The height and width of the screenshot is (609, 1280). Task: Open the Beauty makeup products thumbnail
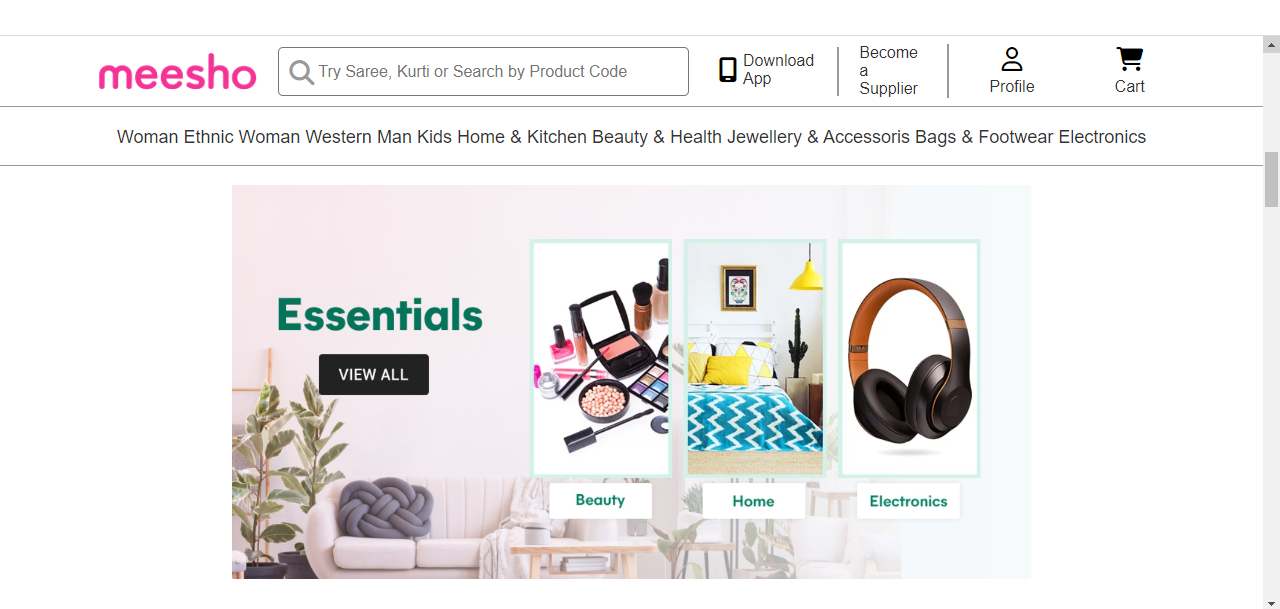tap(600, 358)
